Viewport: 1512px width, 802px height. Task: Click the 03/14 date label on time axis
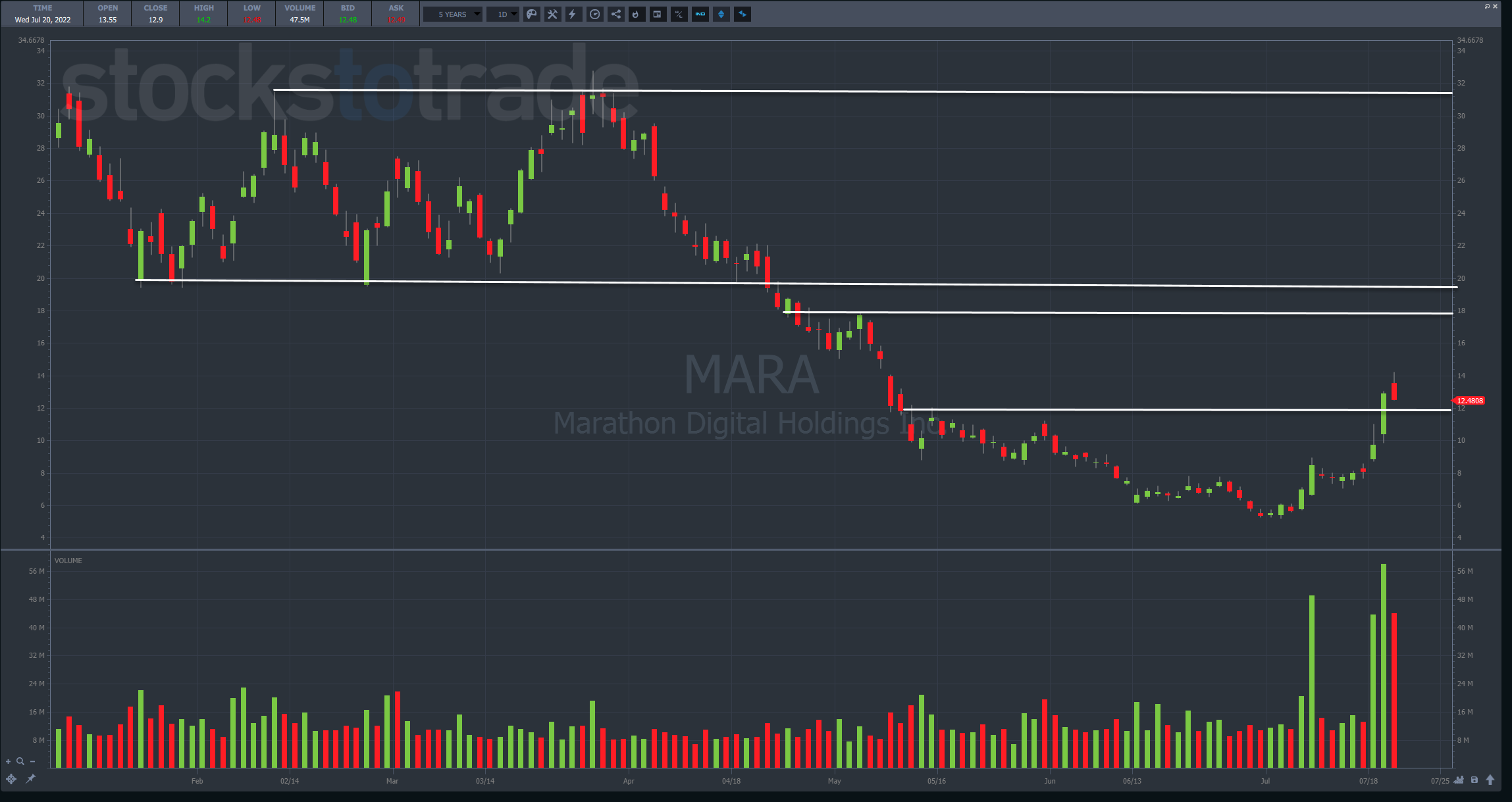point(485,781)
